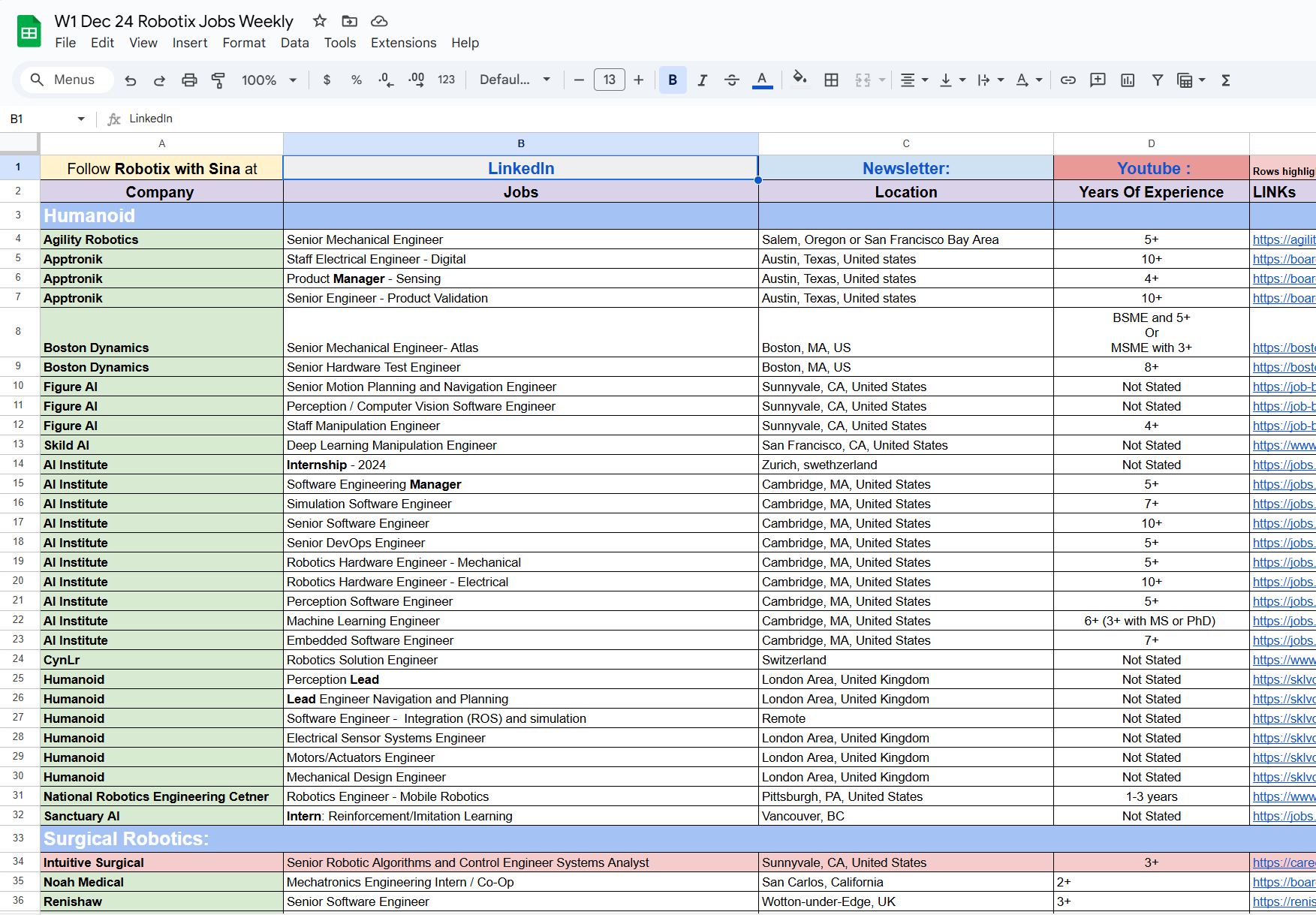Select column C header

click(906, 143)
